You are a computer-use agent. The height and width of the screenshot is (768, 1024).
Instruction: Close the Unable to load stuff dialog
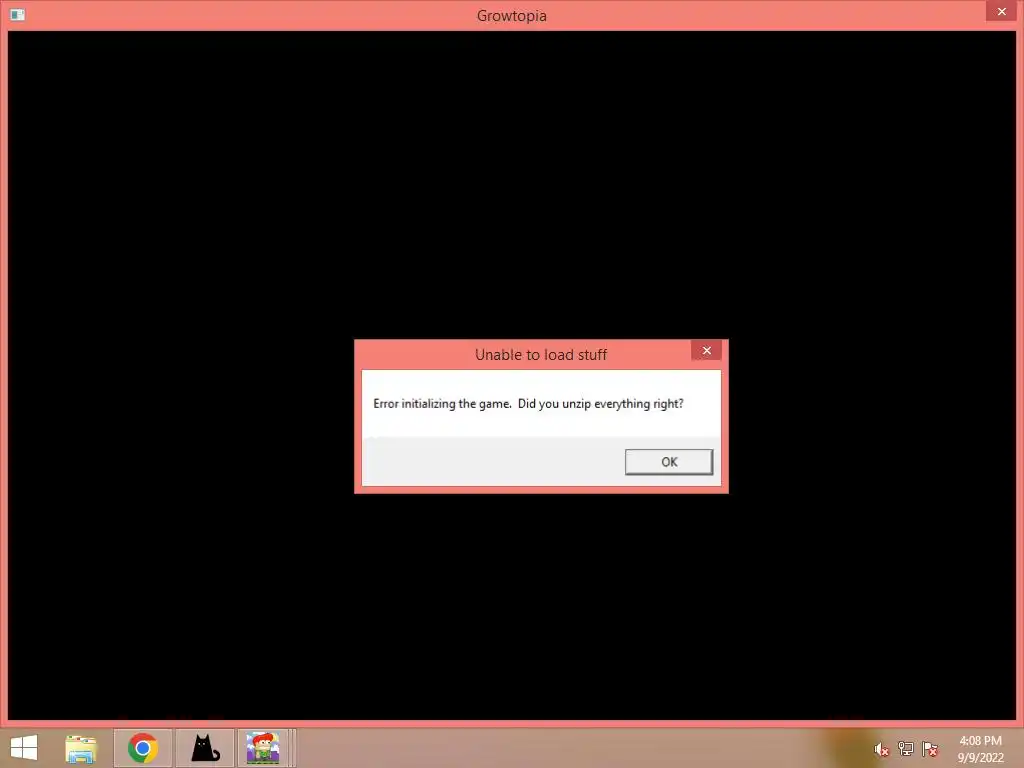pyautogui.click(x=707, y=351)
